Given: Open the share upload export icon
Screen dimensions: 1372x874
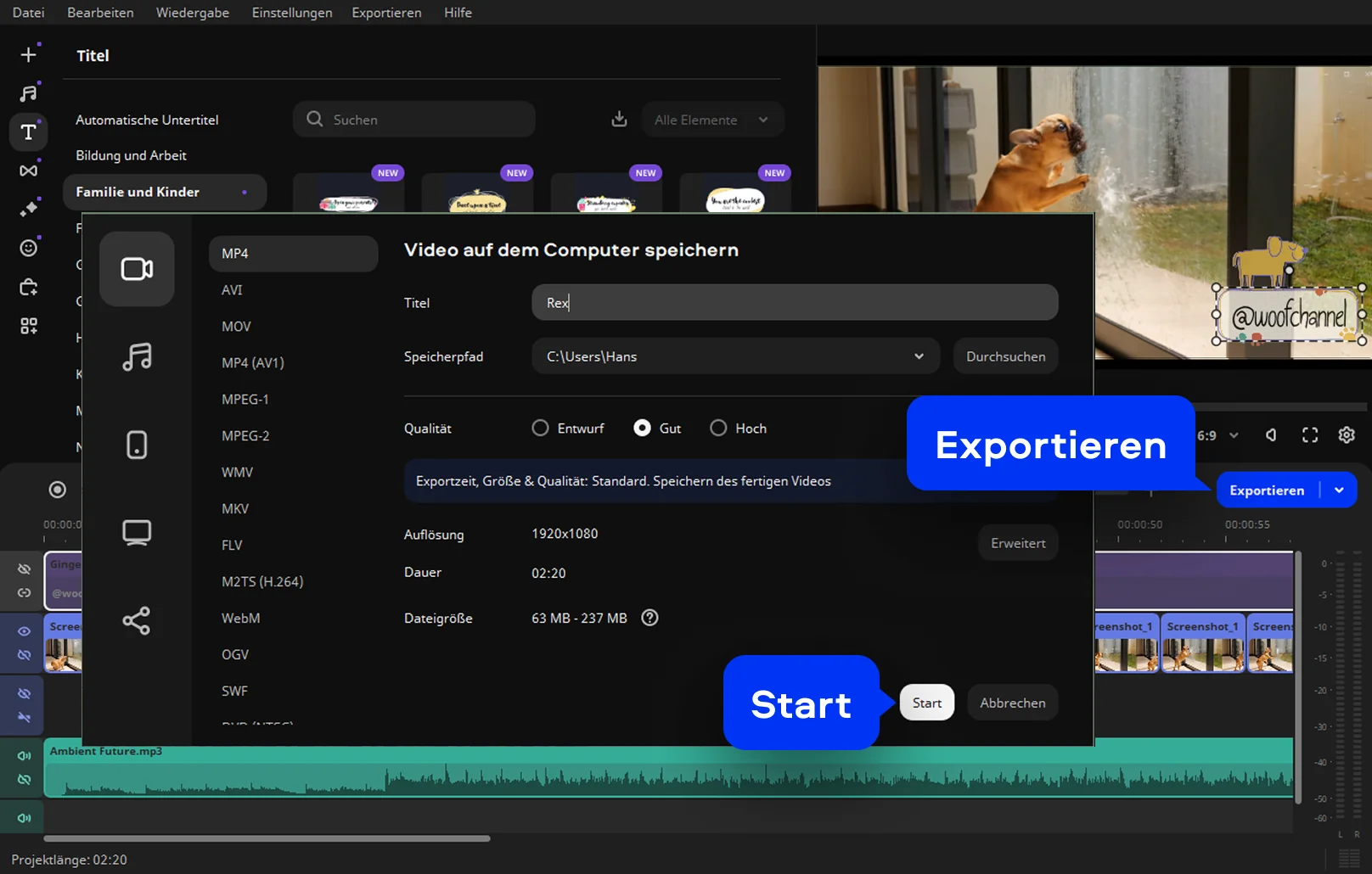Looking at the screenshot, I should [137, 621].
